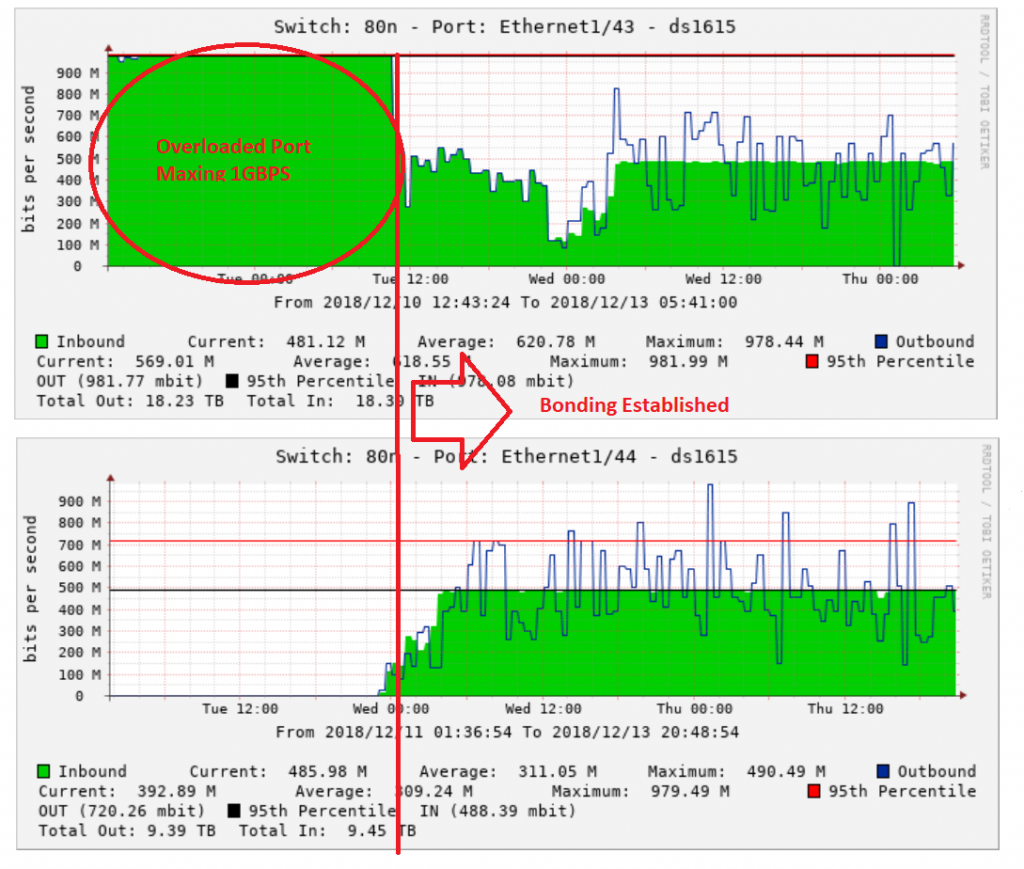Click the blue Outbound swatch in top legend
This screenshot has height=869, width=1024.
click(881, 341)
